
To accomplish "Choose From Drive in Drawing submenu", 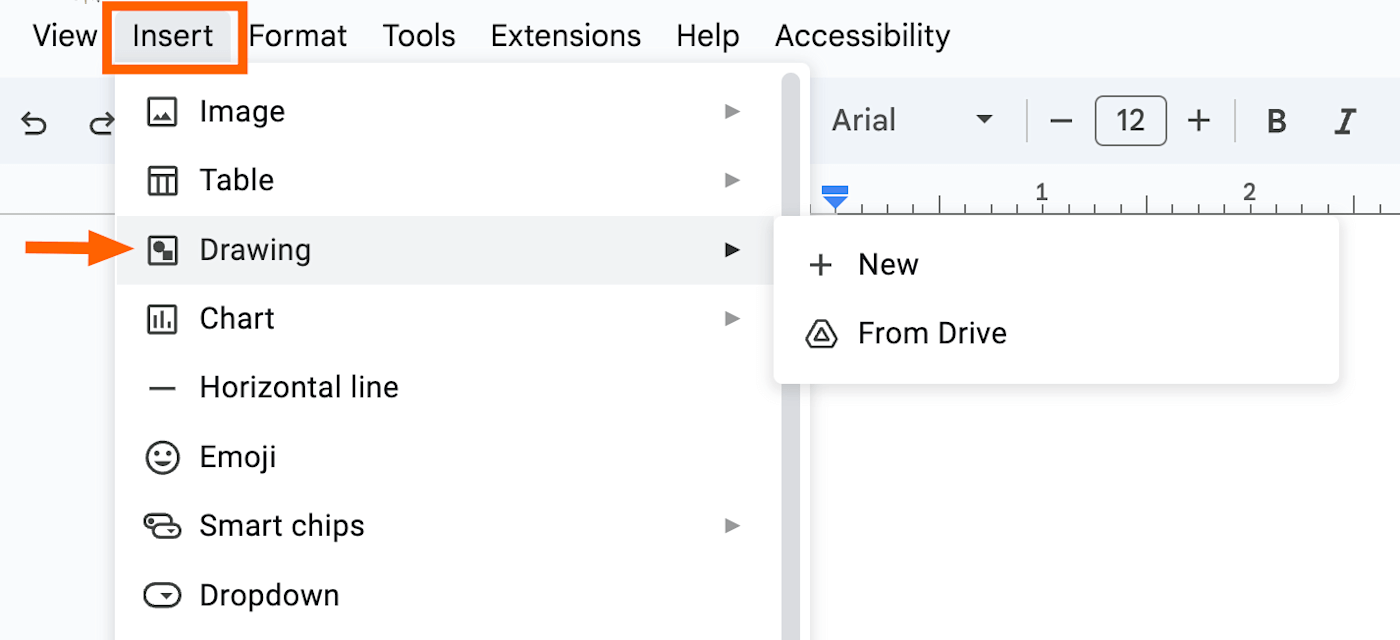I will pyautogui.click(x=931, y=333).
